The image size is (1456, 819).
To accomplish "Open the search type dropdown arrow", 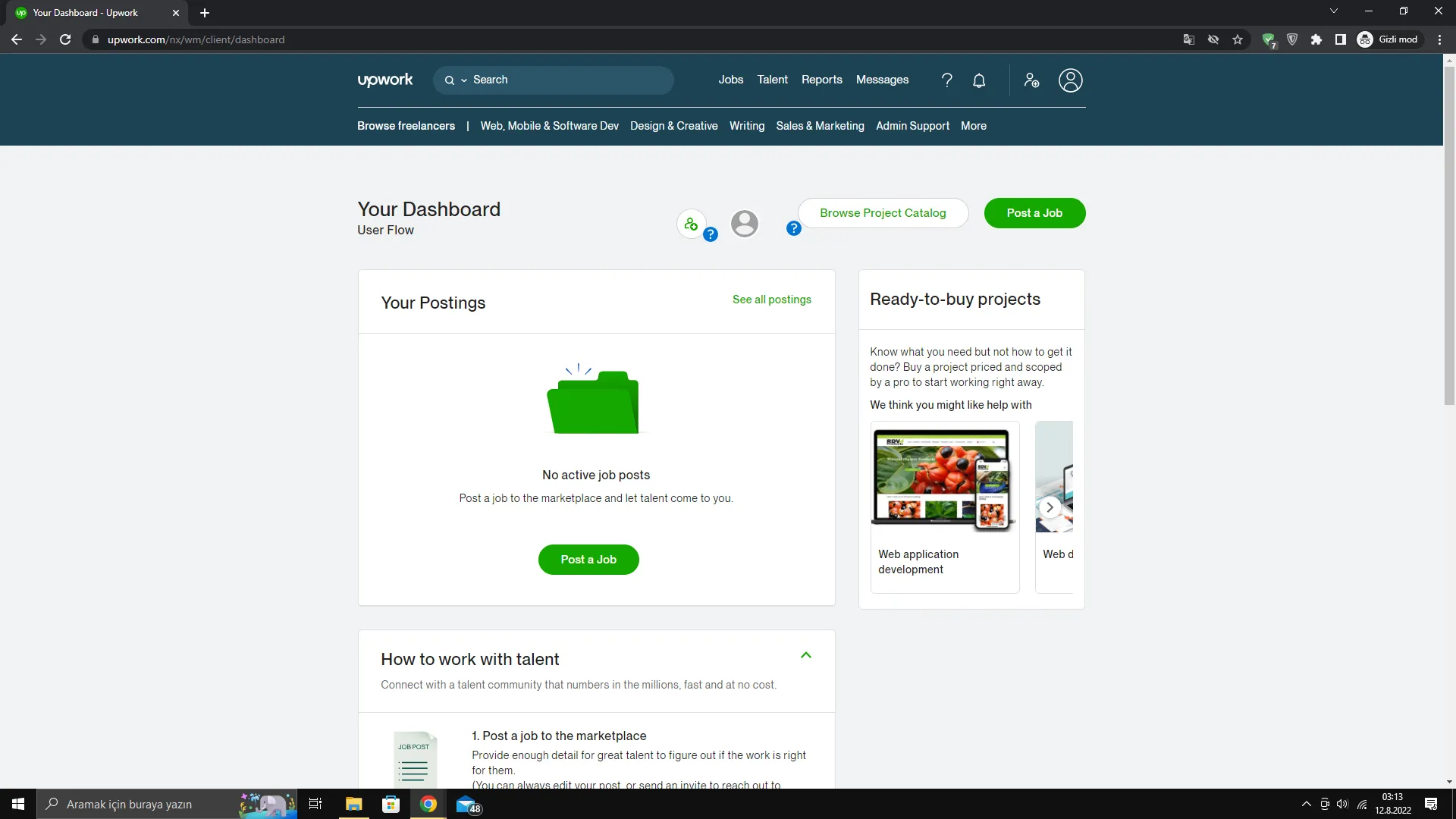I will pyautogui.click(x=463, y=80).
